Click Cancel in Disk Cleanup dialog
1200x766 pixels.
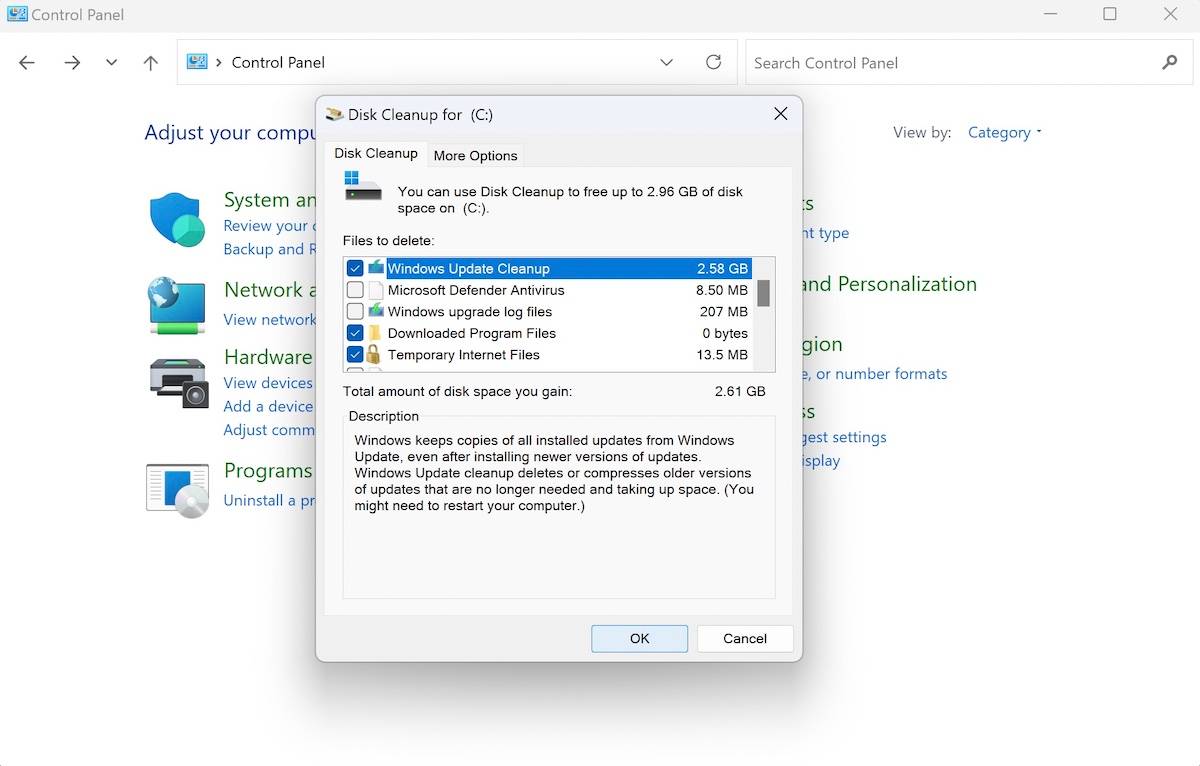(x=745, y=638)
